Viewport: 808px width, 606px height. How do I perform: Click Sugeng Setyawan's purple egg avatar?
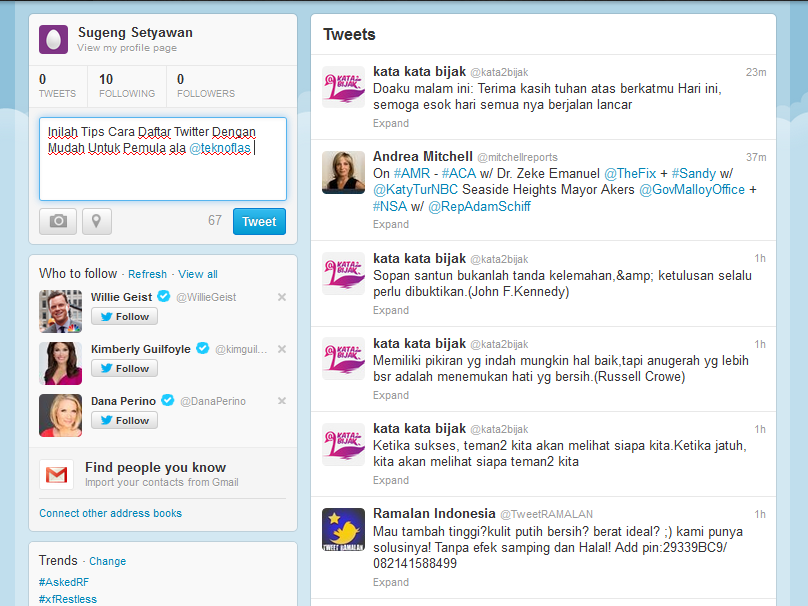pyautogui.click(x=54, y=39)
